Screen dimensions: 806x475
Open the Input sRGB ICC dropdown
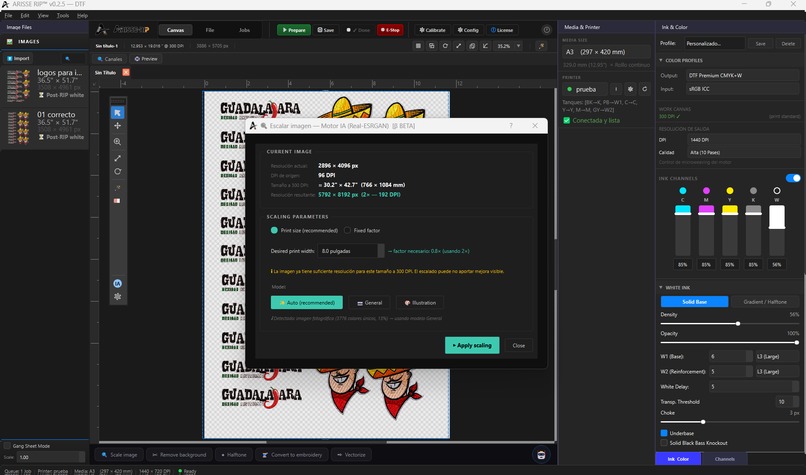[743, 89]
